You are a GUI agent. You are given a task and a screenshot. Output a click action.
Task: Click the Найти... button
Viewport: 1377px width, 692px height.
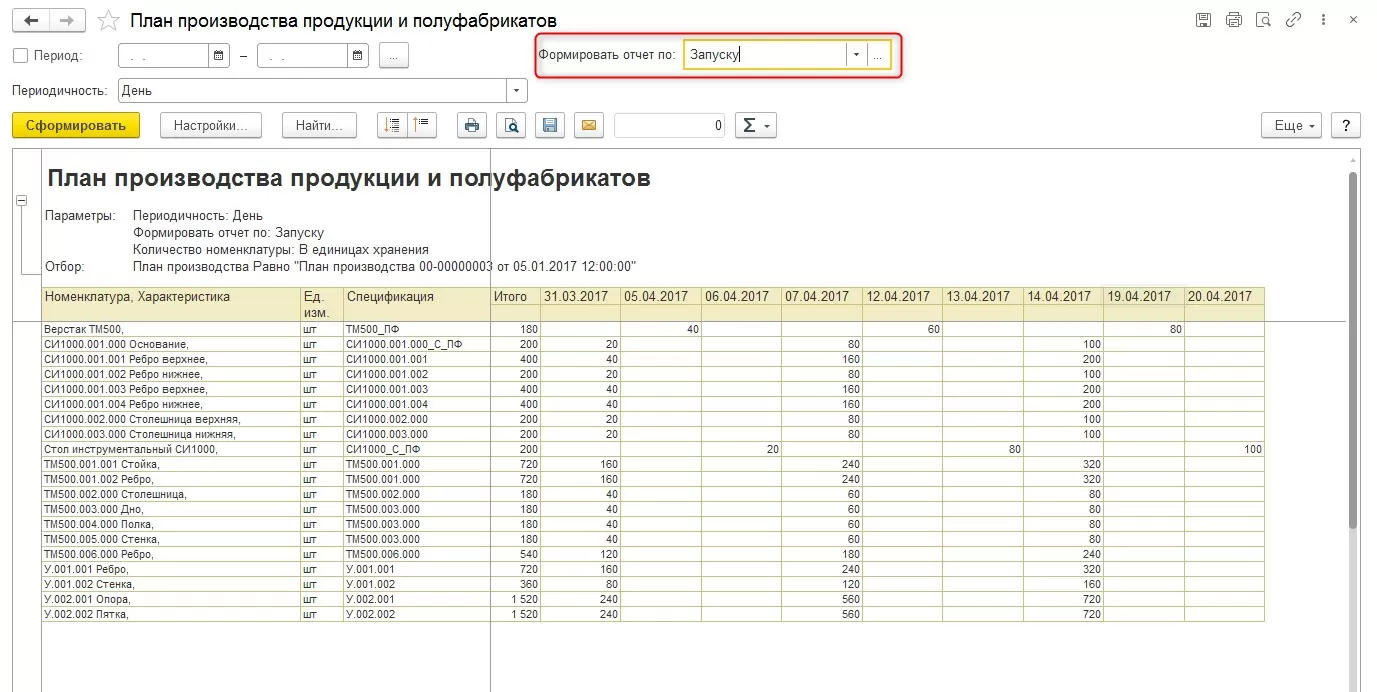click(x=319, y=125)
